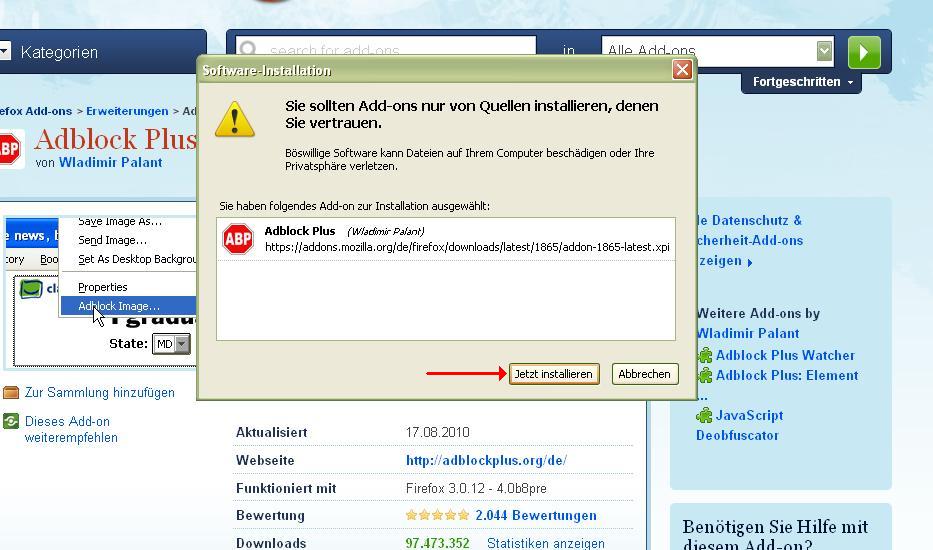Select the Adblock Plus name in list

(x=300, y=231)
